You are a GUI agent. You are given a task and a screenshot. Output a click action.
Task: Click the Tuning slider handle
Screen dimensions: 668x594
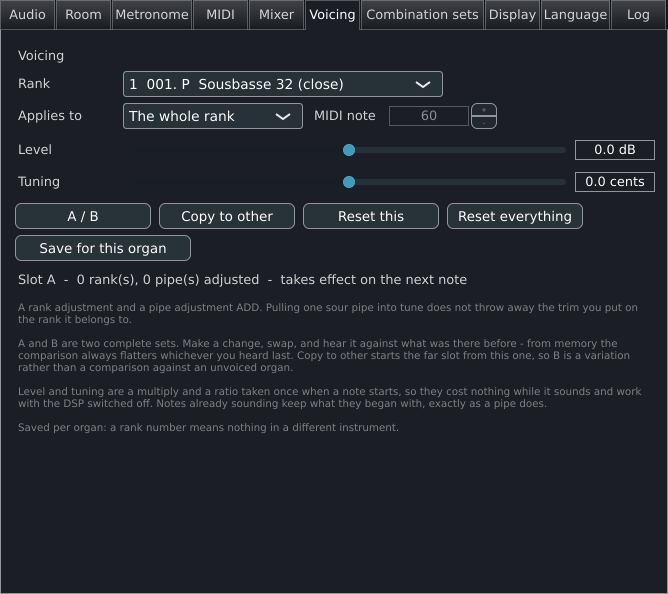[349, 182]
